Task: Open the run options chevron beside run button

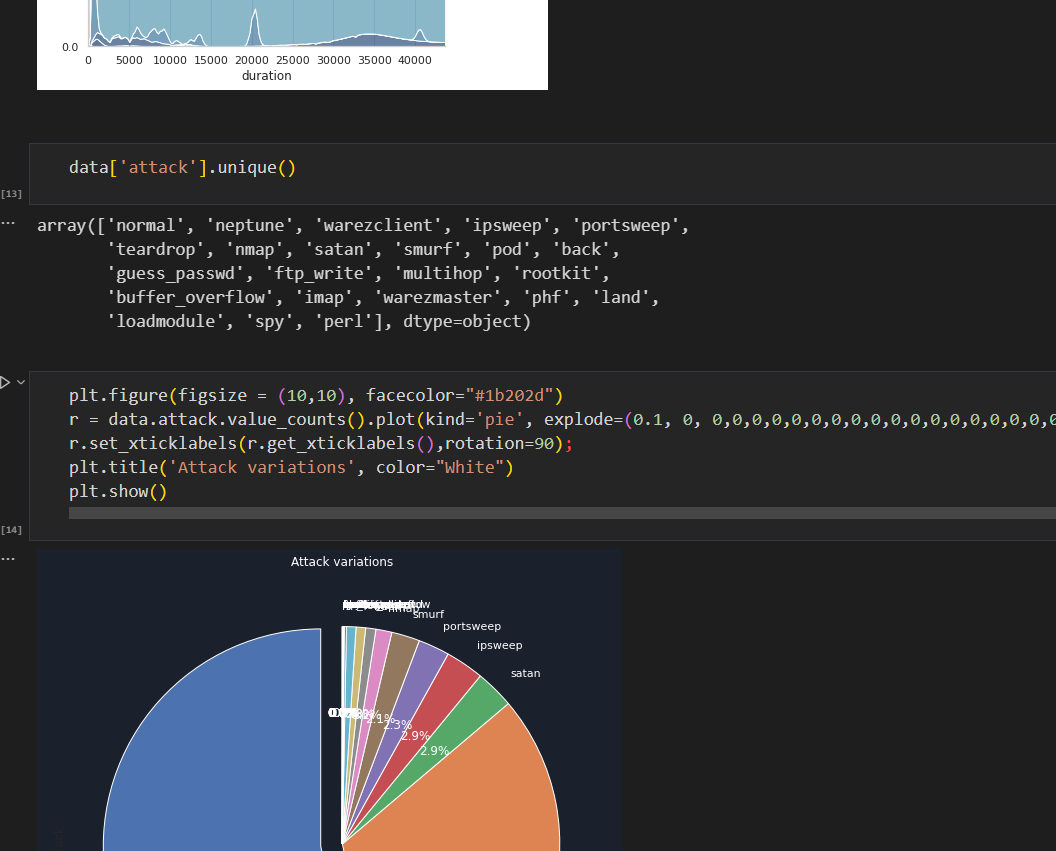Action: [x=21, y=382]
